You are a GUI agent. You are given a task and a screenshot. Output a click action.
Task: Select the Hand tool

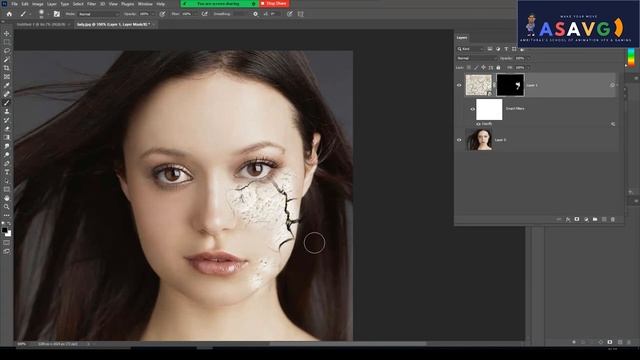click(x=7, y=198)
